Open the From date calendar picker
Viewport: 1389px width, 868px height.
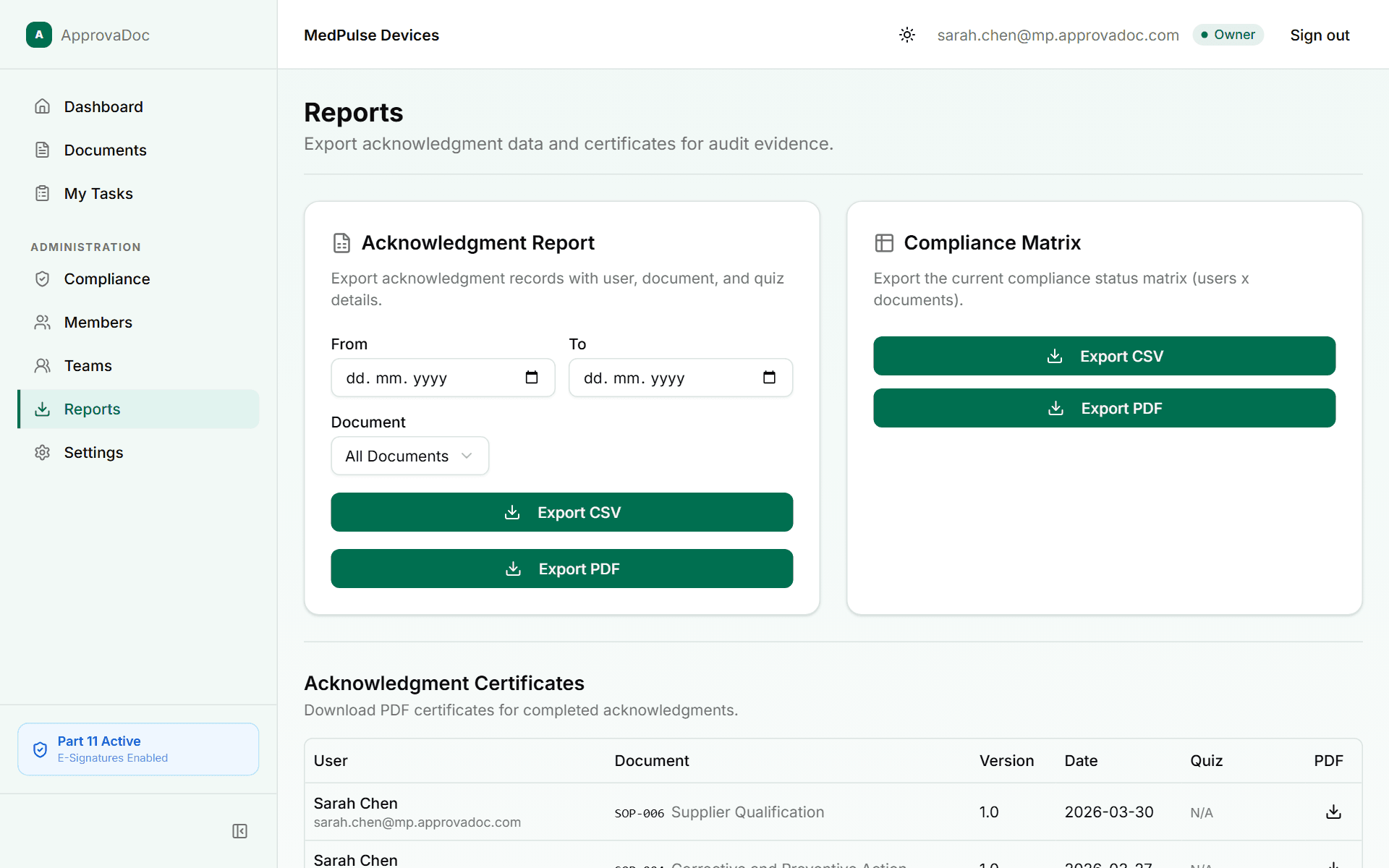pyautogui.click(x=532, y=377)
